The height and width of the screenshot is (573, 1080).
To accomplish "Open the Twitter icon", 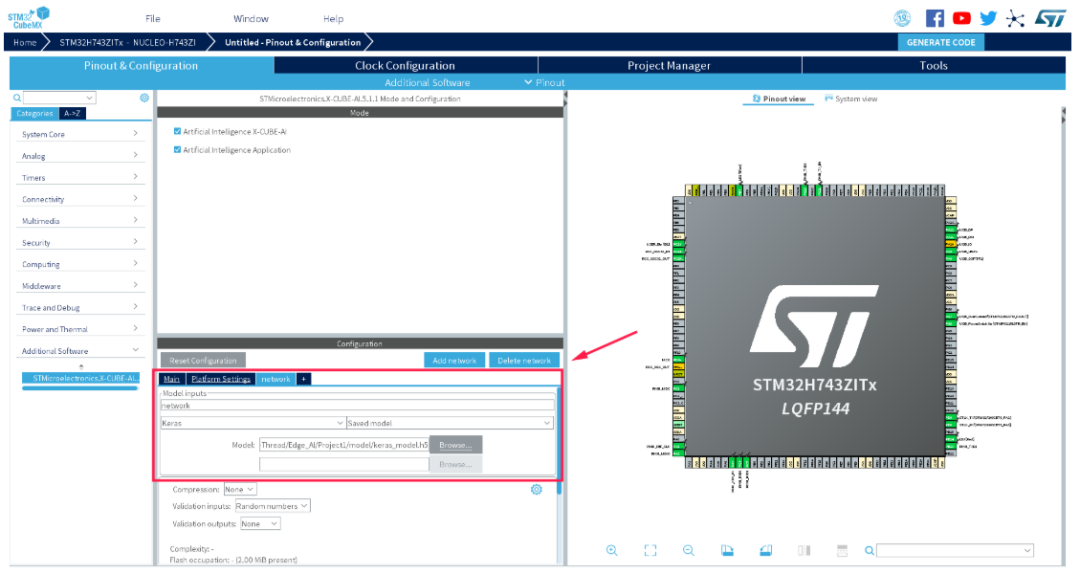I will pos(988,19).
